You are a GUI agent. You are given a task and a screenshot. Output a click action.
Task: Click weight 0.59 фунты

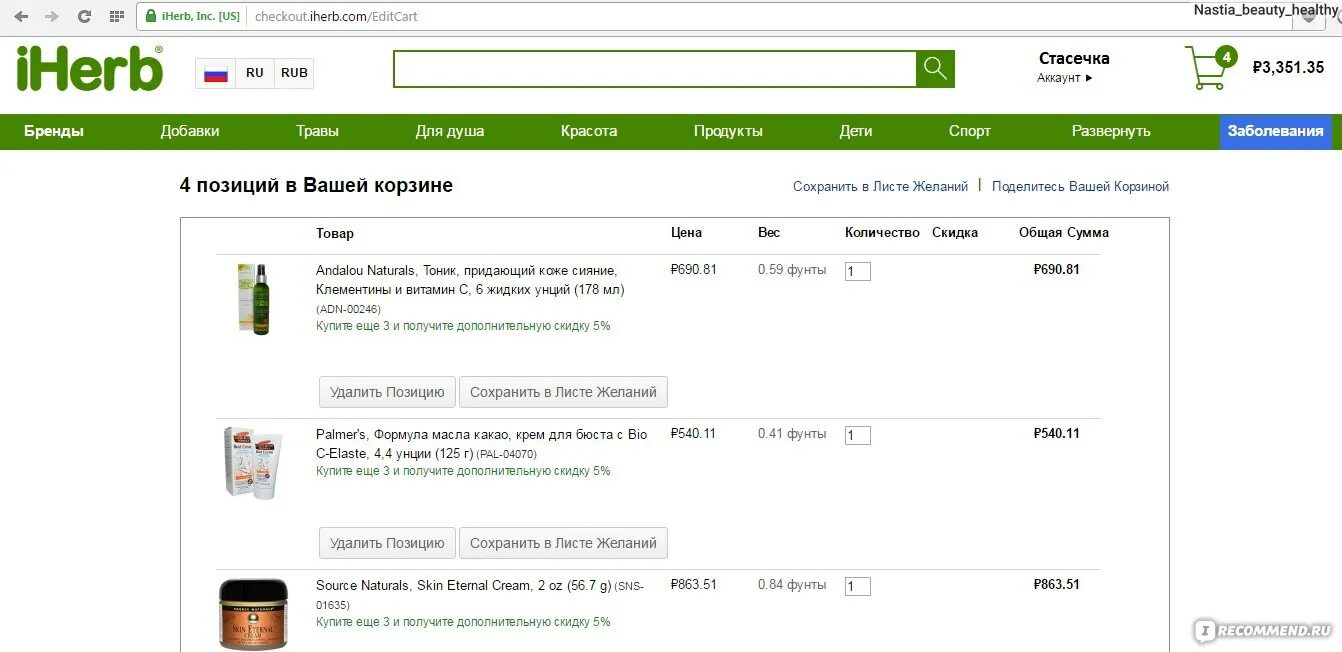coord(792,269)
